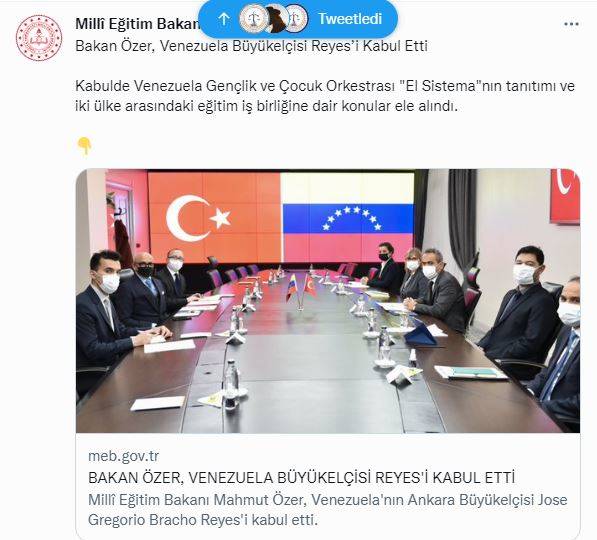Image resolution: width=597 pixels, height=540 pixels.
Task: Click the first scales avatar in the Tweetledi pill
Action: tap(253, 19)
